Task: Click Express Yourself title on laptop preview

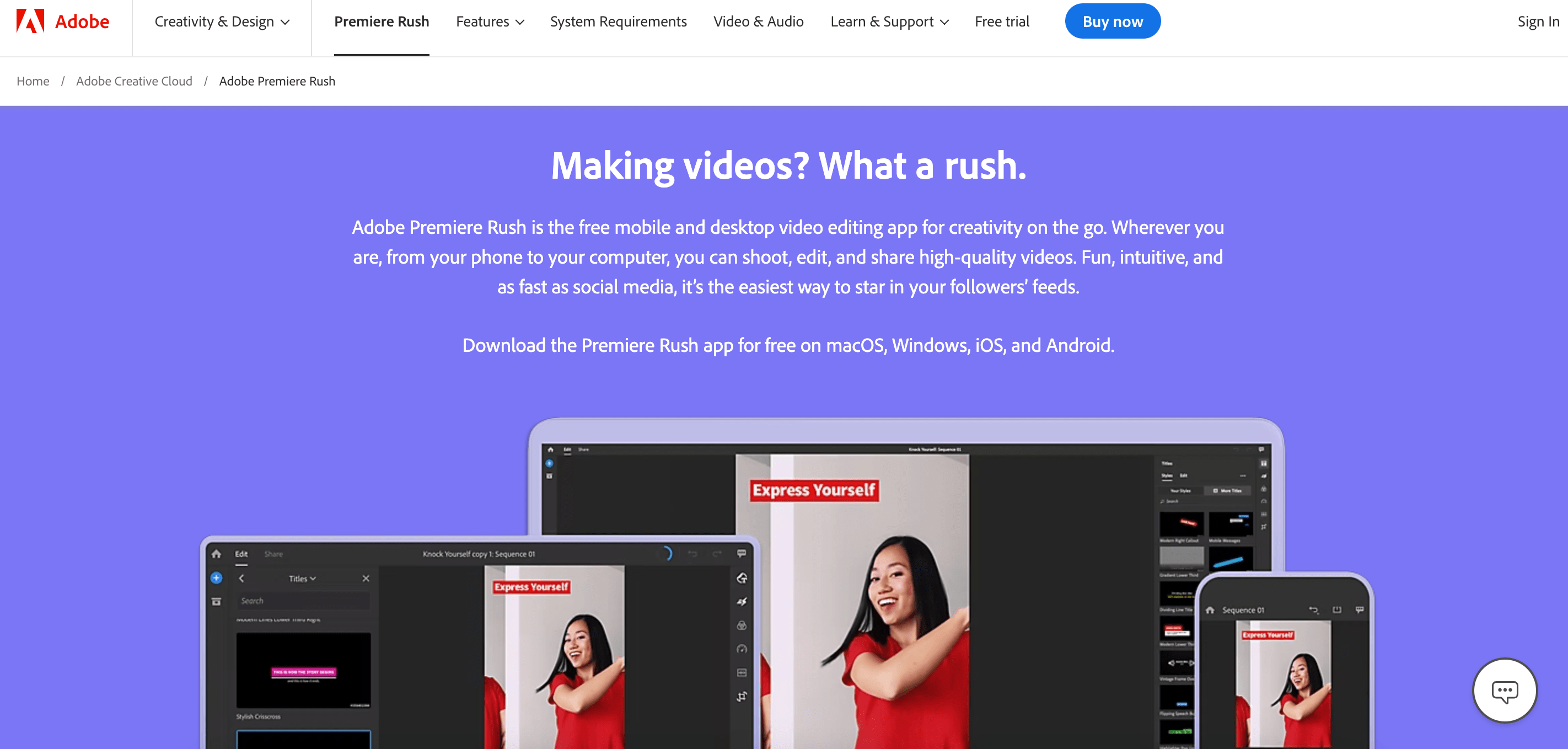Action: tap(814, 490)
